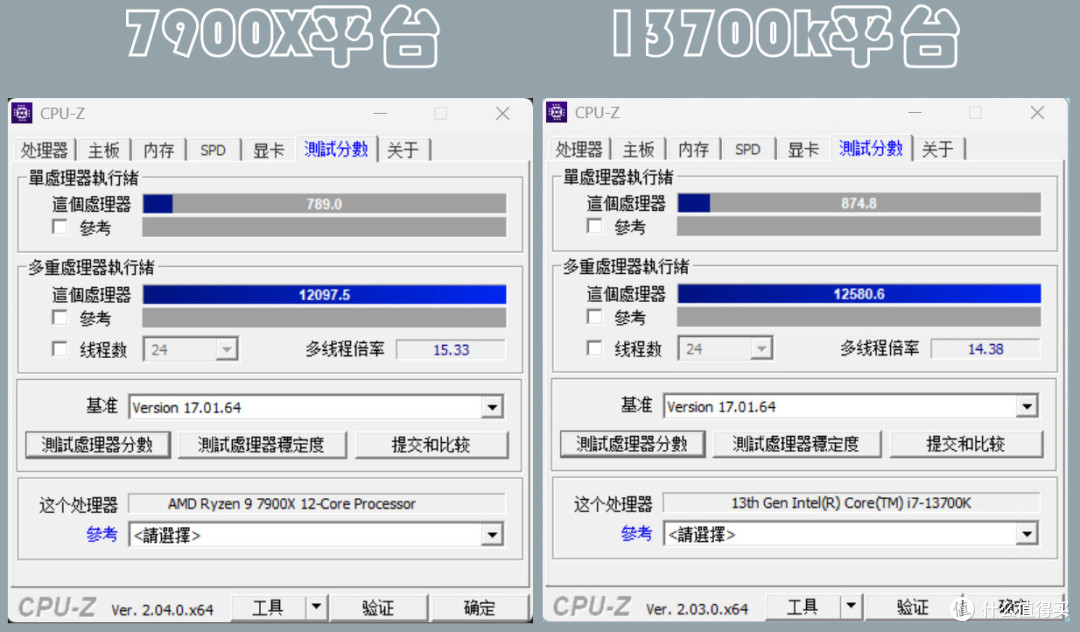Minimize the 13700K CPU-Z window

[x=915, y=113]
